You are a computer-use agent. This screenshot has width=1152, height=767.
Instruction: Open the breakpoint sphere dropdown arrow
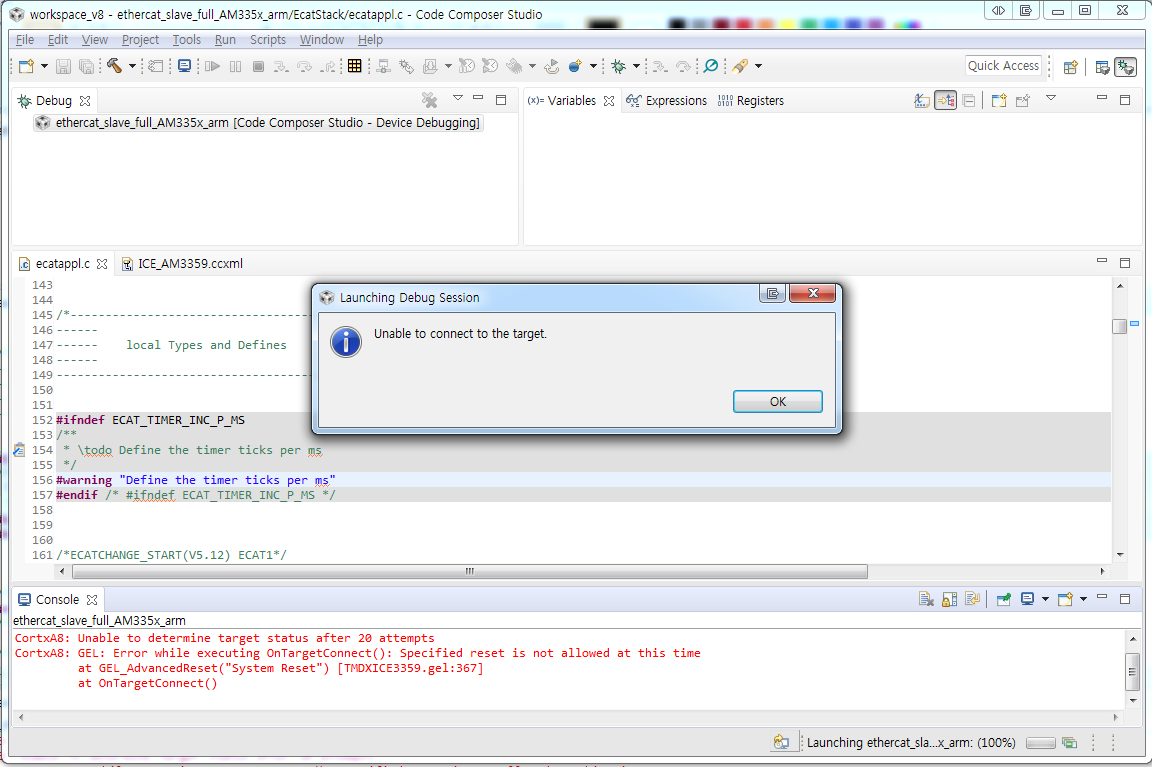[593, 66]
